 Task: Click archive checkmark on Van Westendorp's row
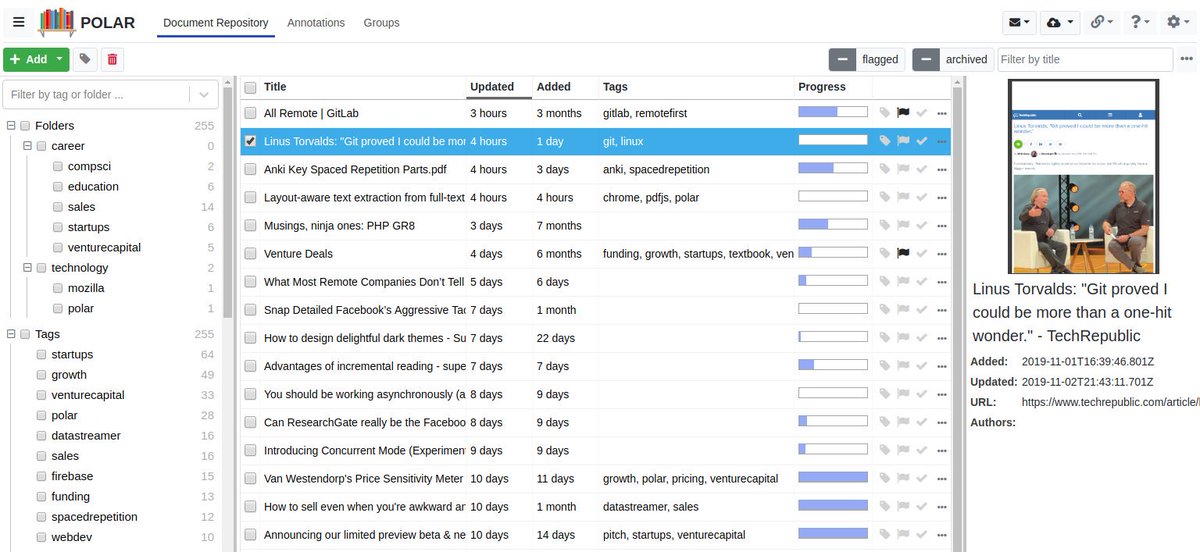[x=922, y=478]
